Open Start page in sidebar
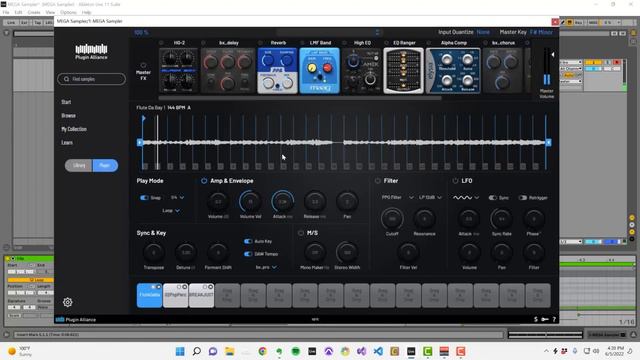The height and width of the screenshot is (360, 640). coord(66,102)
